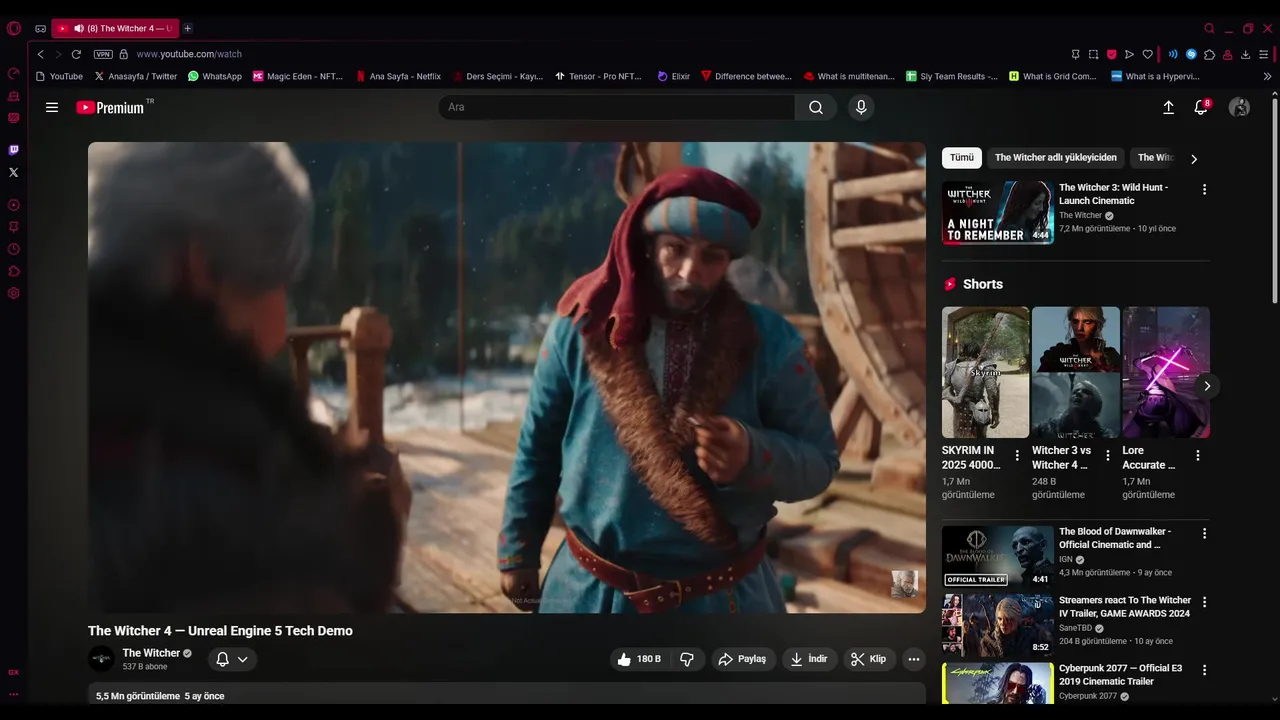This screenshot has height=720, width=1280.
Task: Open options for Witcher 3 vs Witcher 4 short
Action: pos(1107,455)
